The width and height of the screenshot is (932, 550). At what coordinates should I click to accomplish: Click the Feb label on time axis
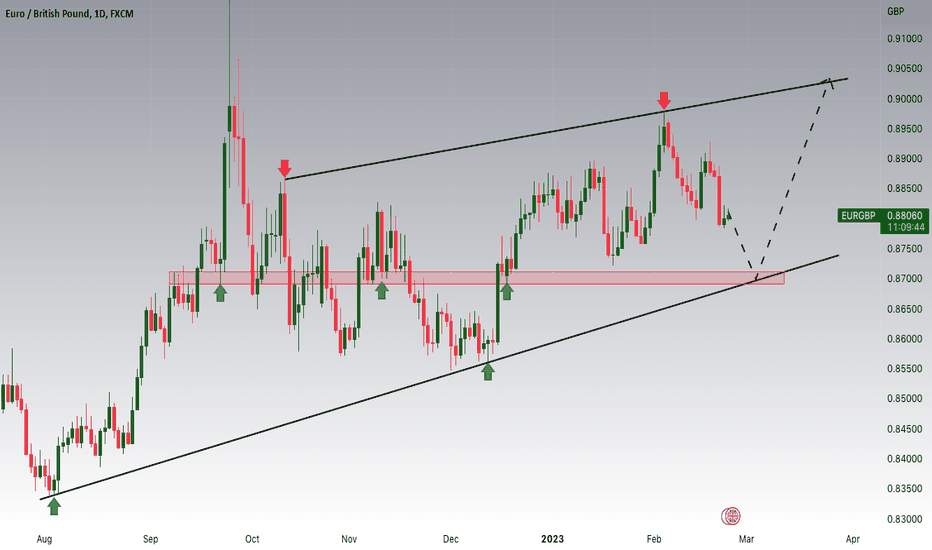[654, 539]
